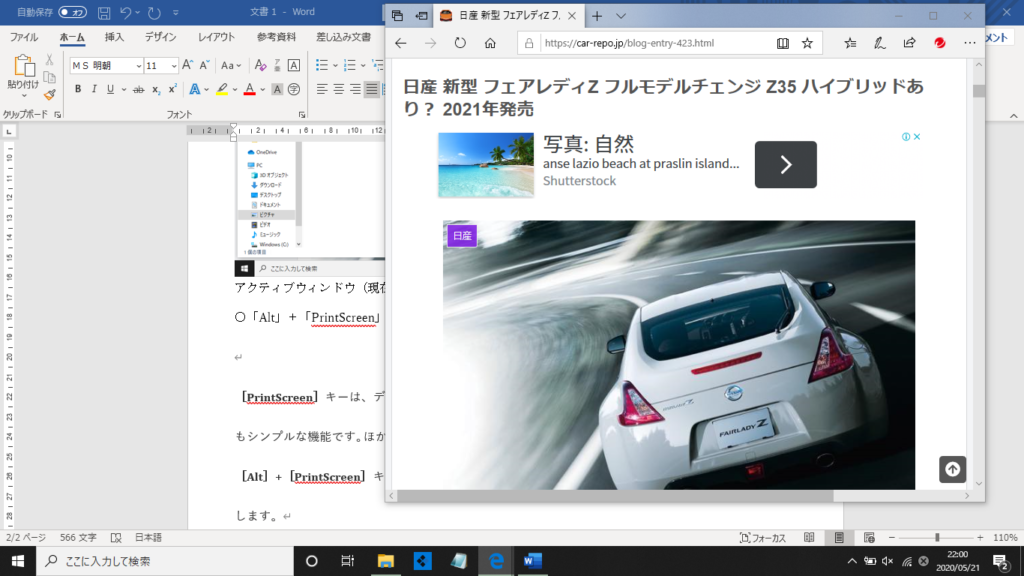Switch to the ホーム ribbon tab
The width and height of the screenshot is (1024, 576).
click(x=72, y=37)
